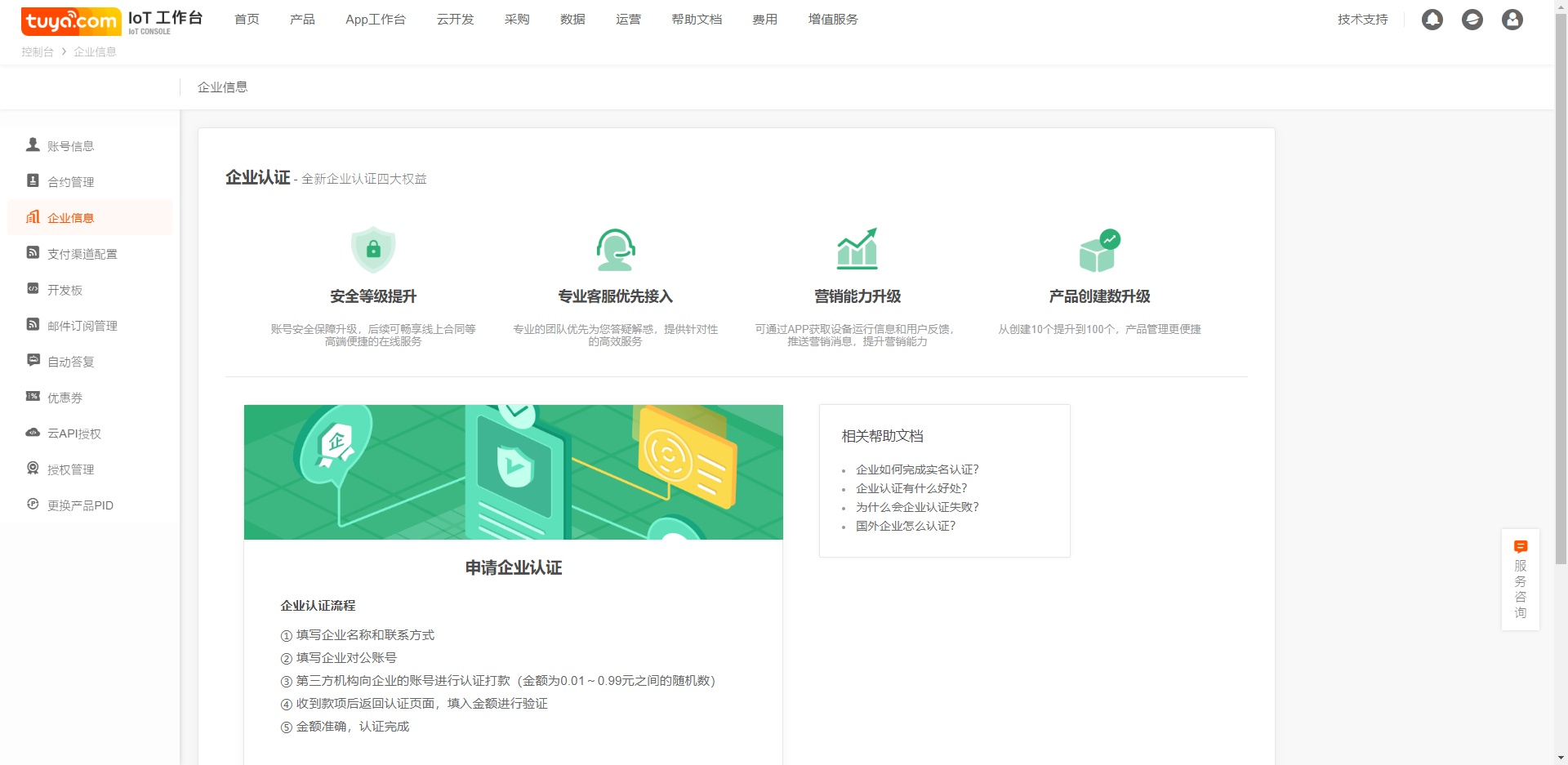Click the service consultation chat icon
Screen dimensions: 1568x765
[x=1520, y=547]
